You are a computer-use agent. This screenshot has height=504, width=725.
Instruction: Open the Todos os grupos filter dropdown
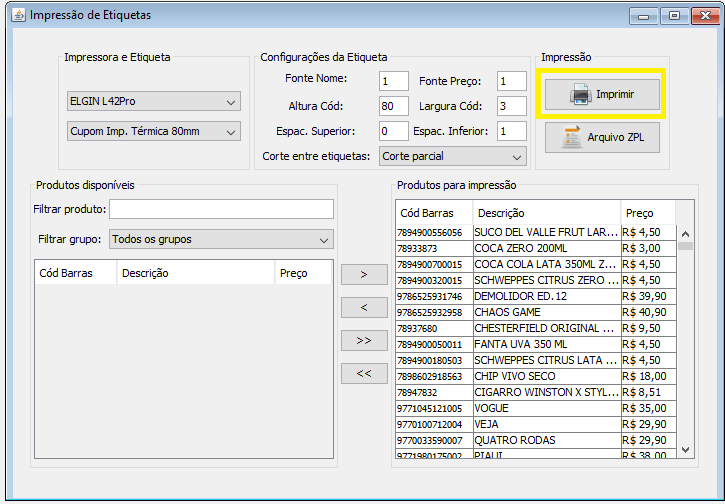221,240
